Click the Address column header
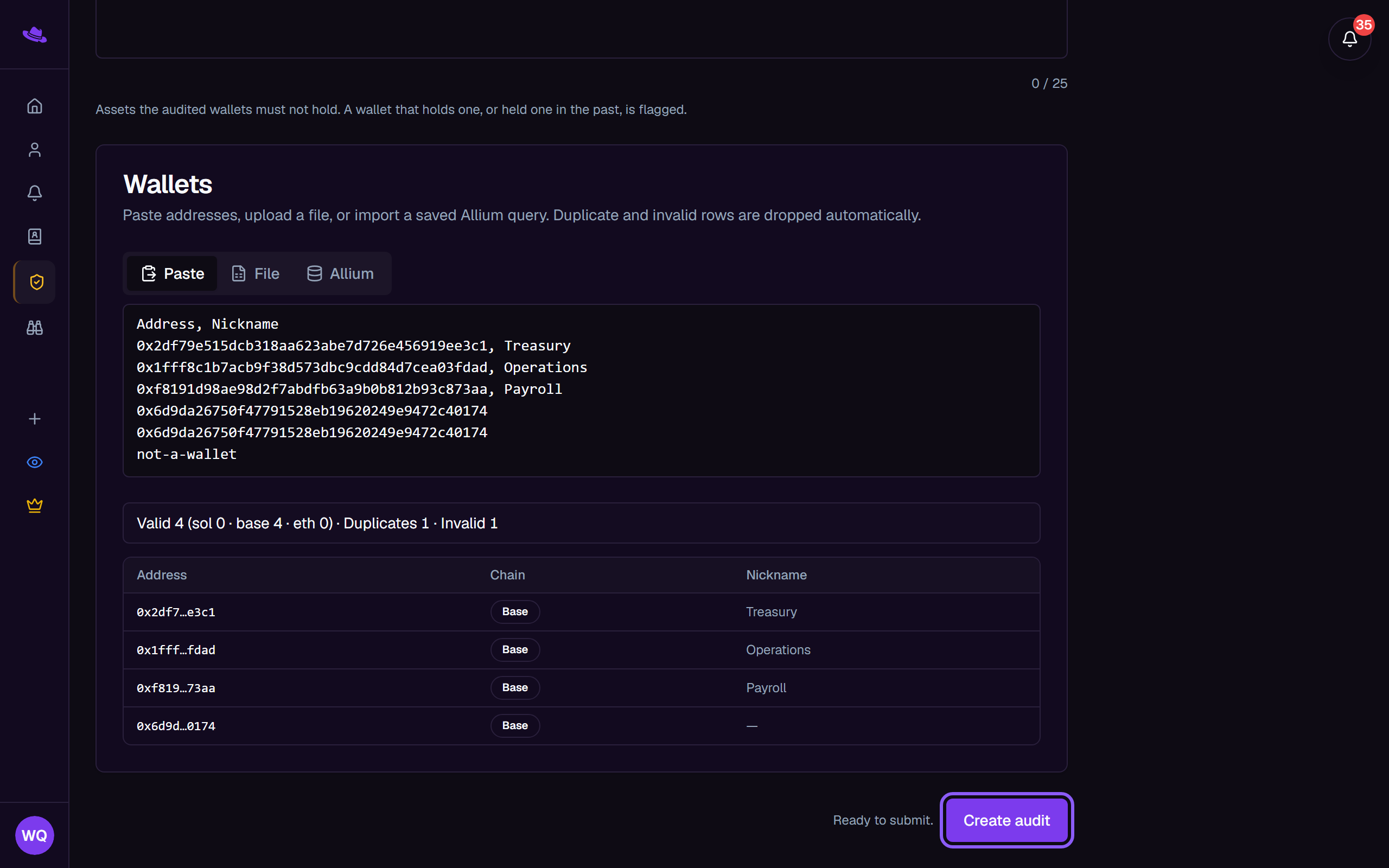The width and height of the screenshot is (1389, 868). [161, 575]
